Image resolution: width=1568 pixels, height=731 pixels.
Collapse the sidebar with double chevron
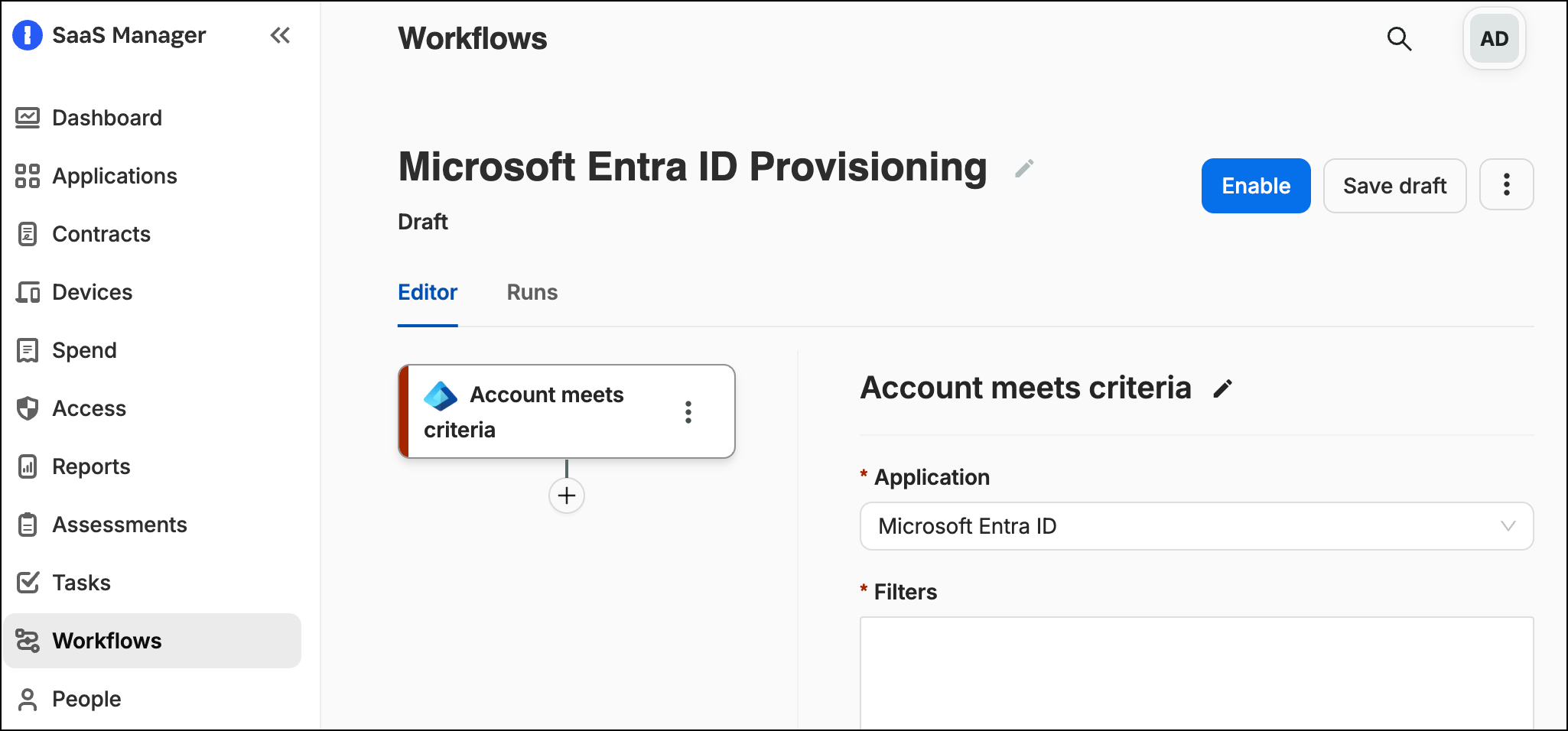pyautogui.click(x=280, y=35)
